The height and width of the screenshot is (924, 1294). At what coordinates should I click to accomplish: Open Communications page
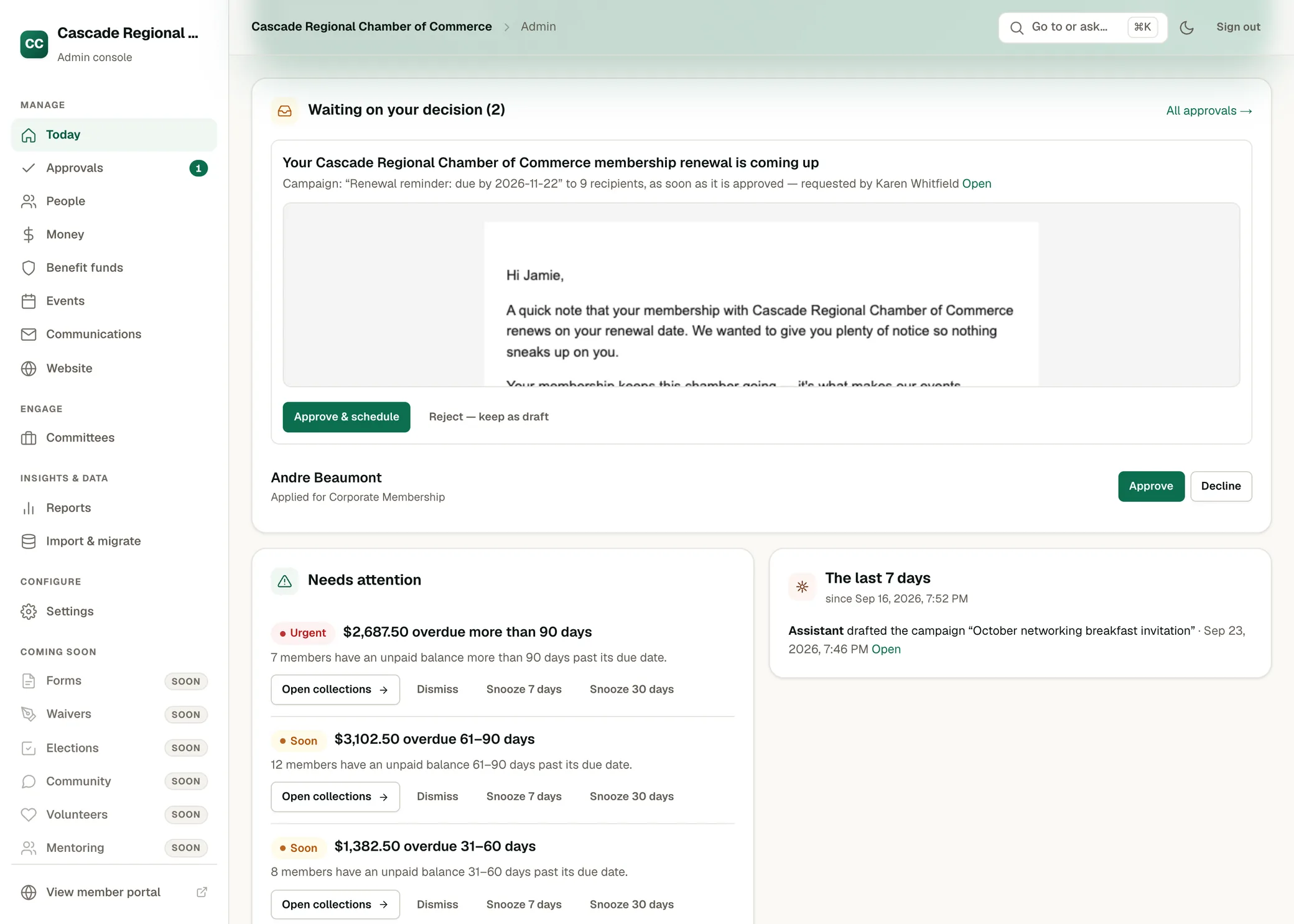114,335
